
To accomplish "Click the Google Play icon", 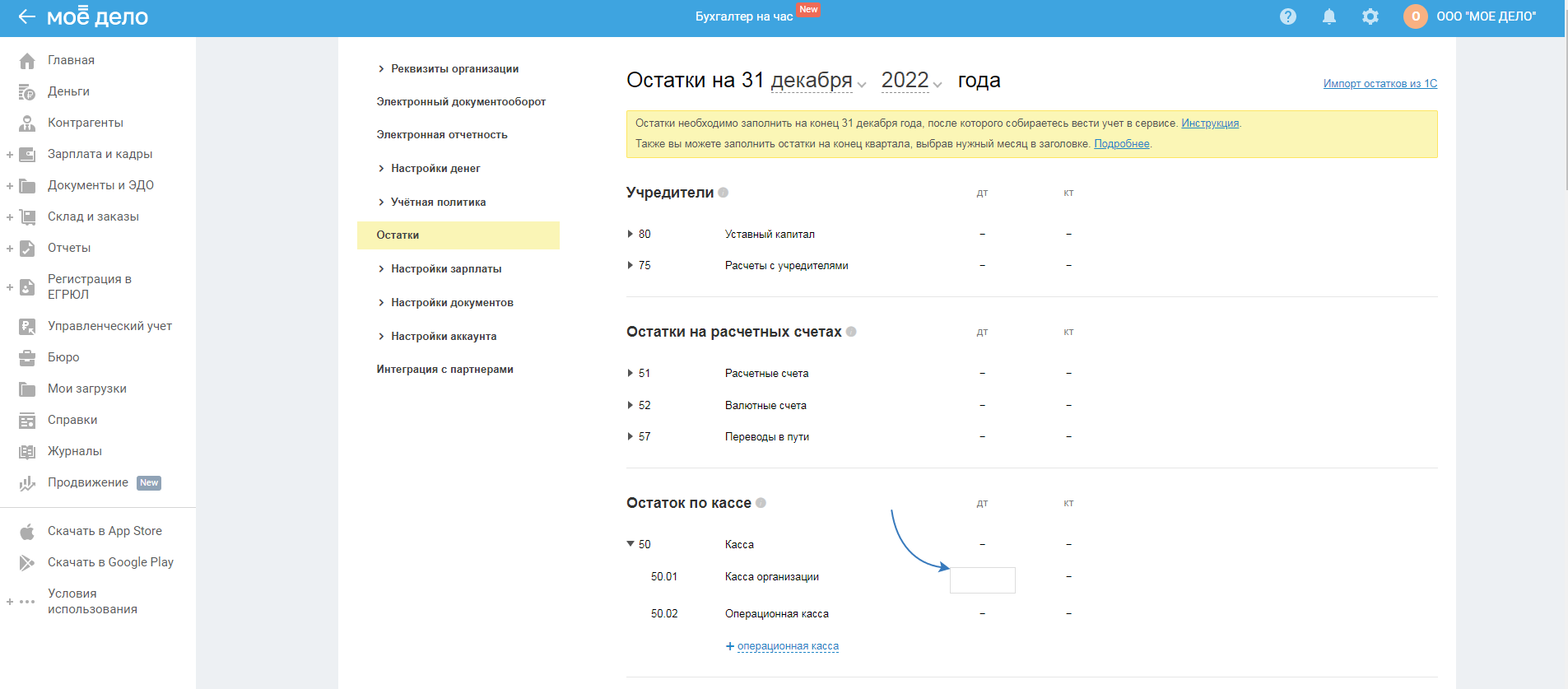I will [x=27, y=563].
